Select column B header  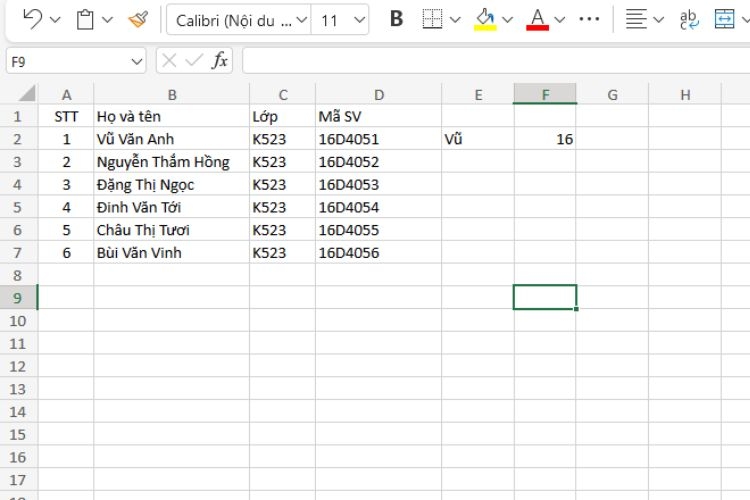point(172,95)
